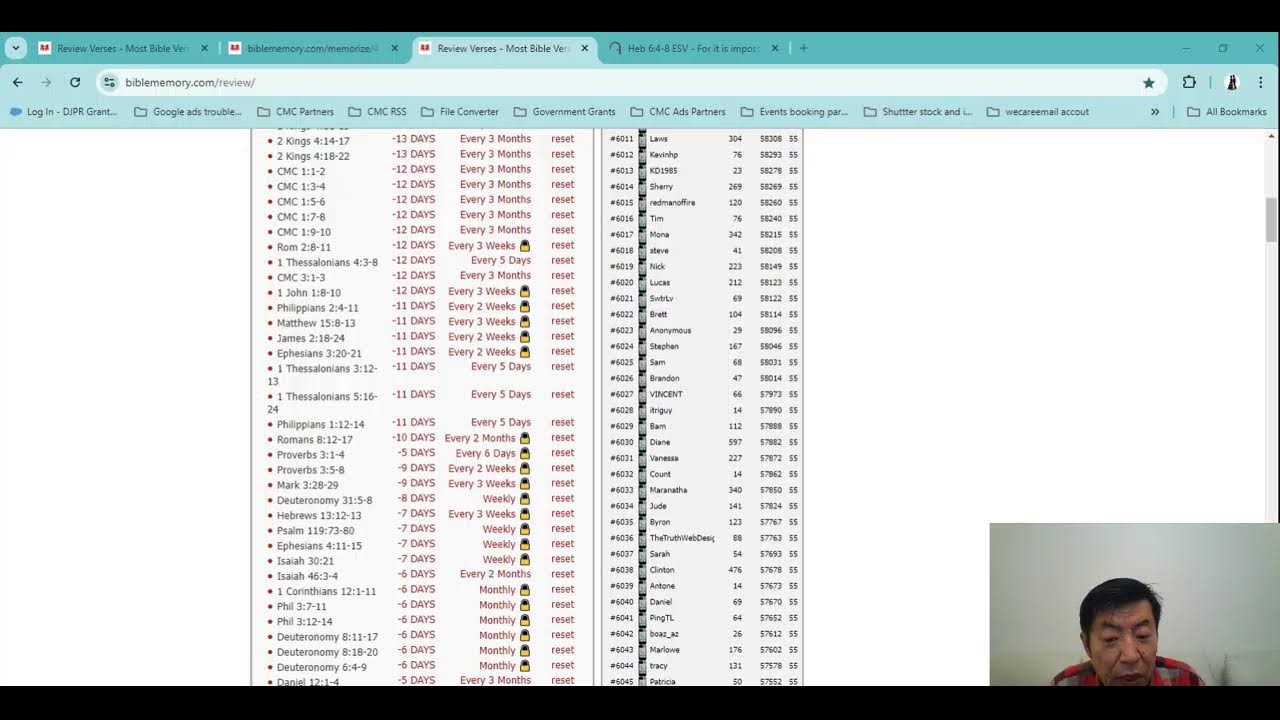Switch to the Heb 6:4-8 ESV tab

click(695, 48)
